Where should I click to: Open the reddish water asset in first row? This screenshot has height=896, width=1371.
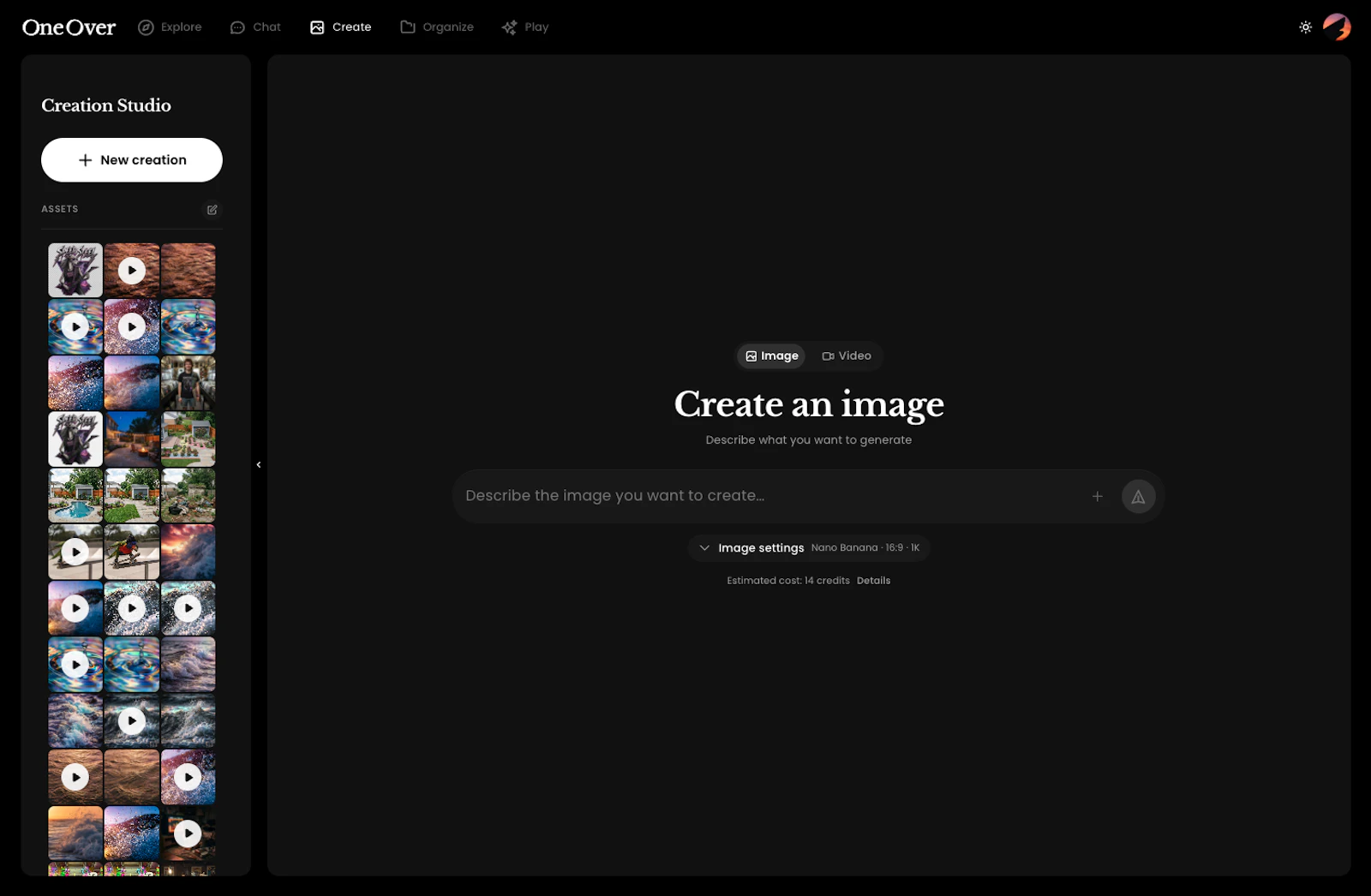[x=189, y=271]
